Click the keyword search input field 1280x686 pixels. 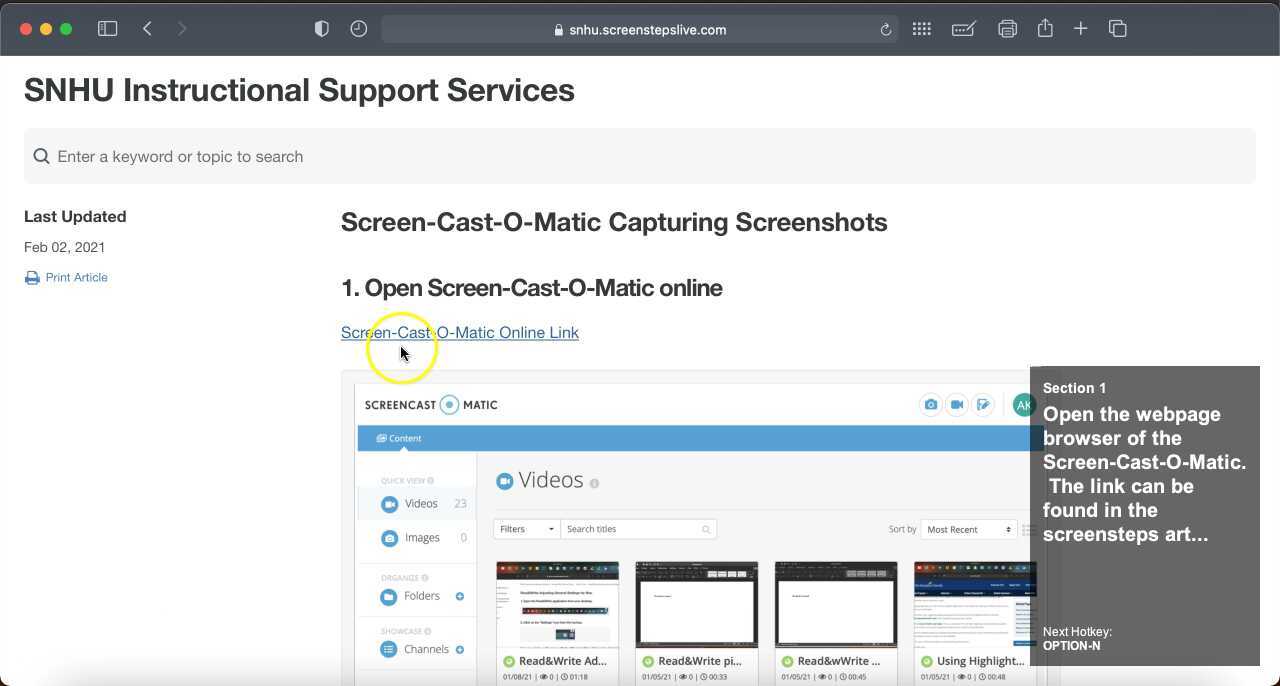(x=639, y=156)
